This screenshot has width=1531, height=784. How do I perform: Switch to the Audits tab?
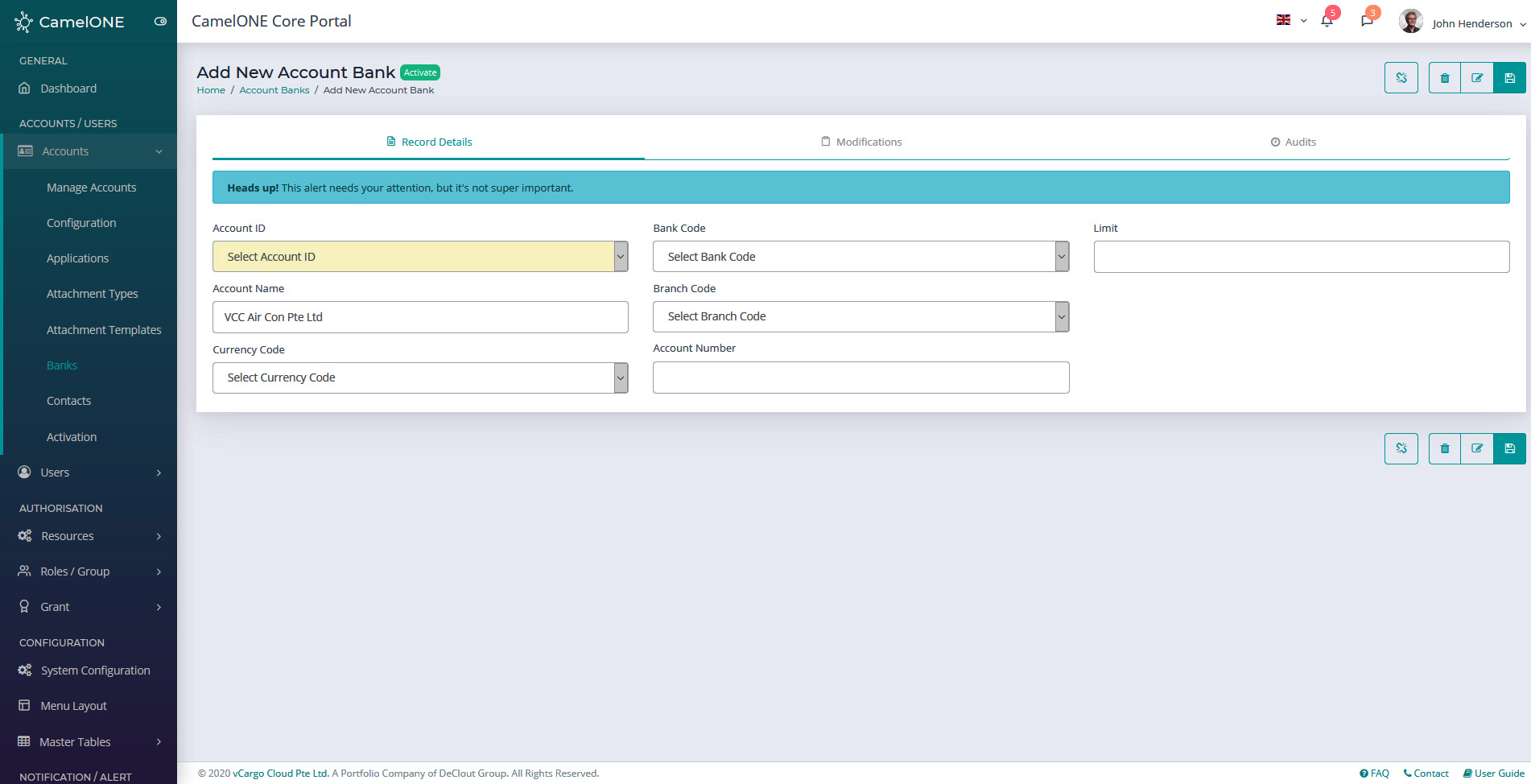click(1293, 142)
